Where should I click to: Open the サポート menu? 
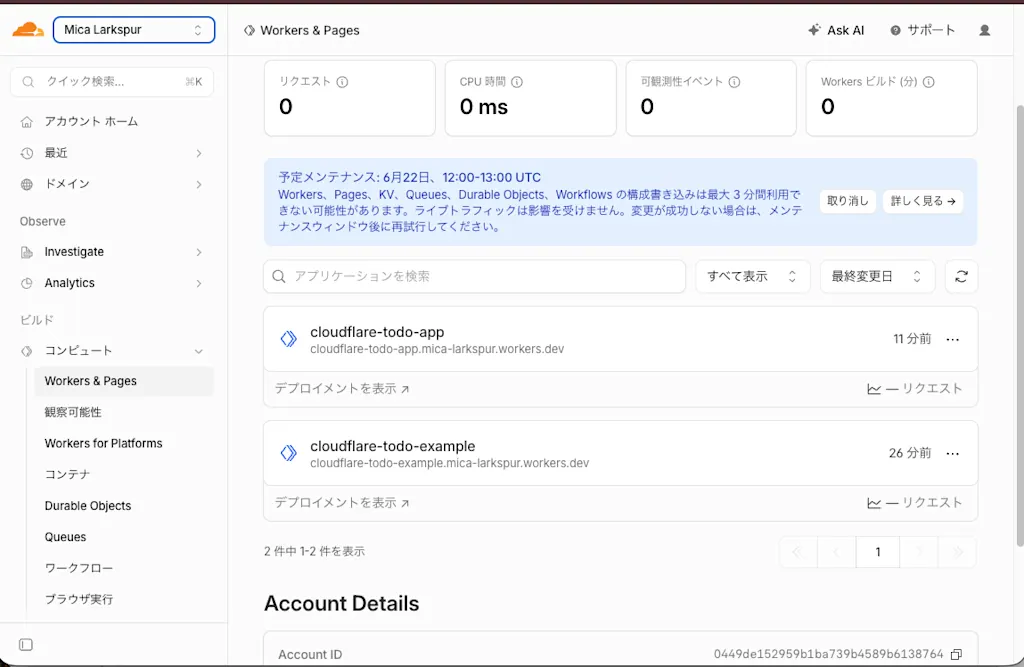point(922,30)
